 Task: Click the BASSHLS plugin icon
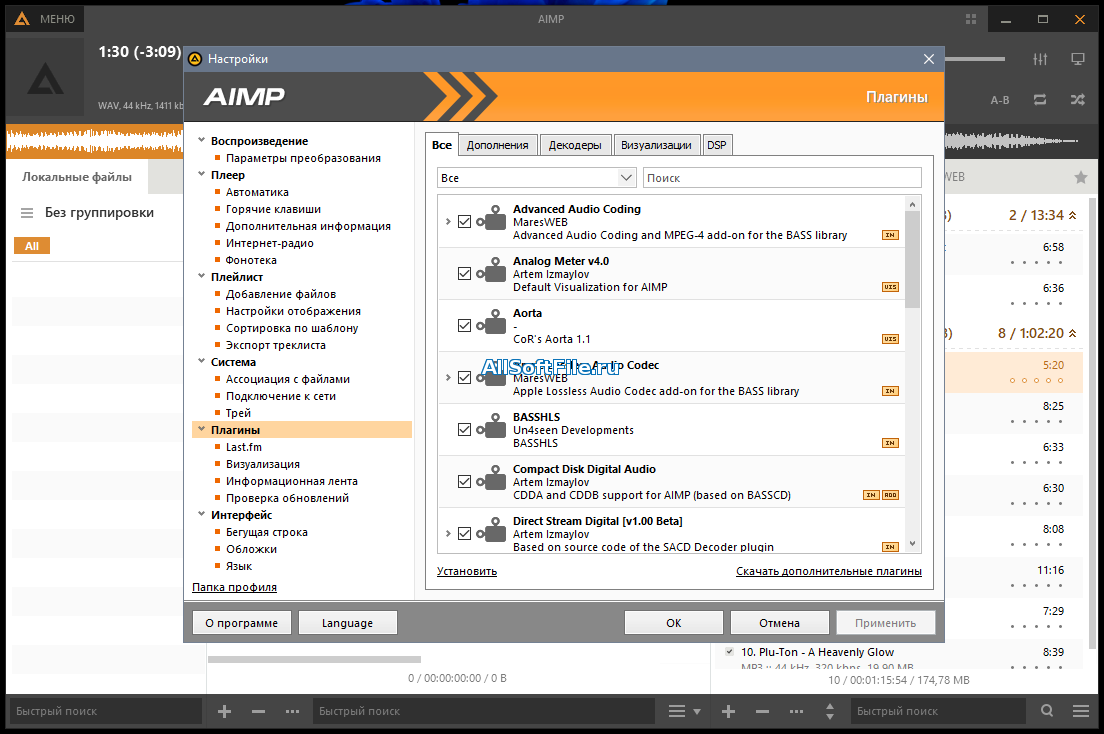coord(491,427)
